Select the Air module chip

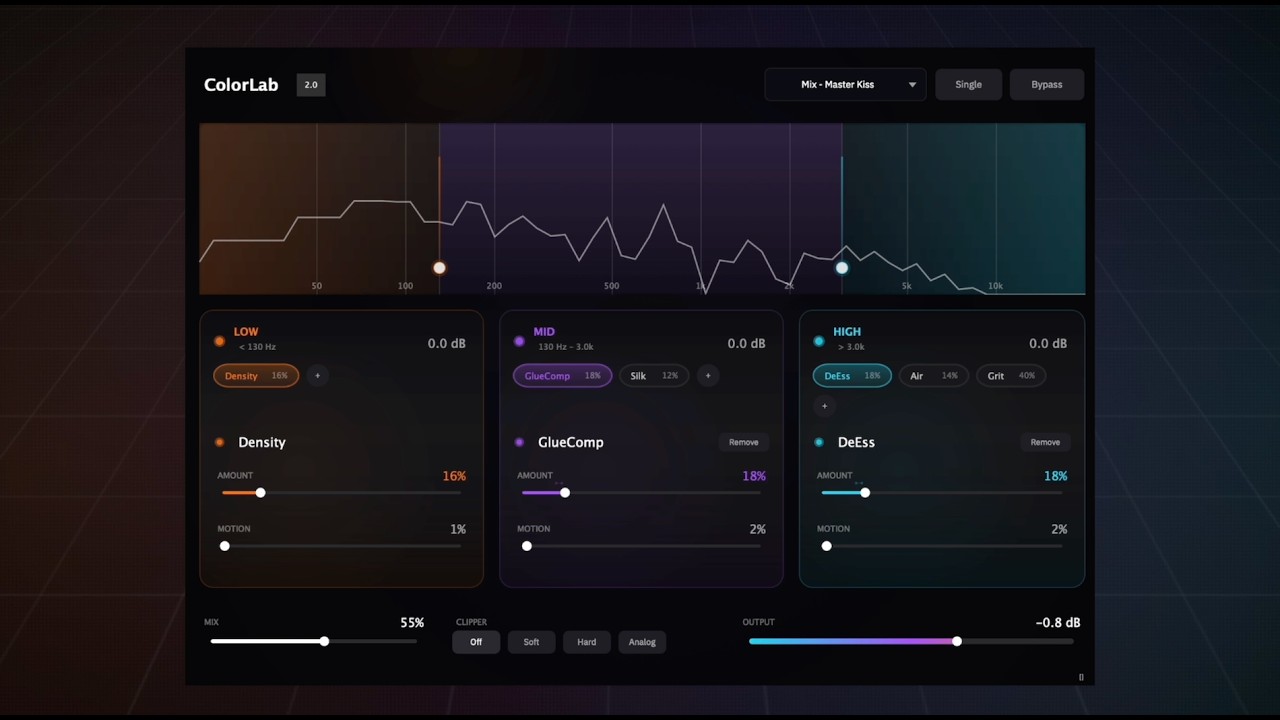[x=933, y=376]
